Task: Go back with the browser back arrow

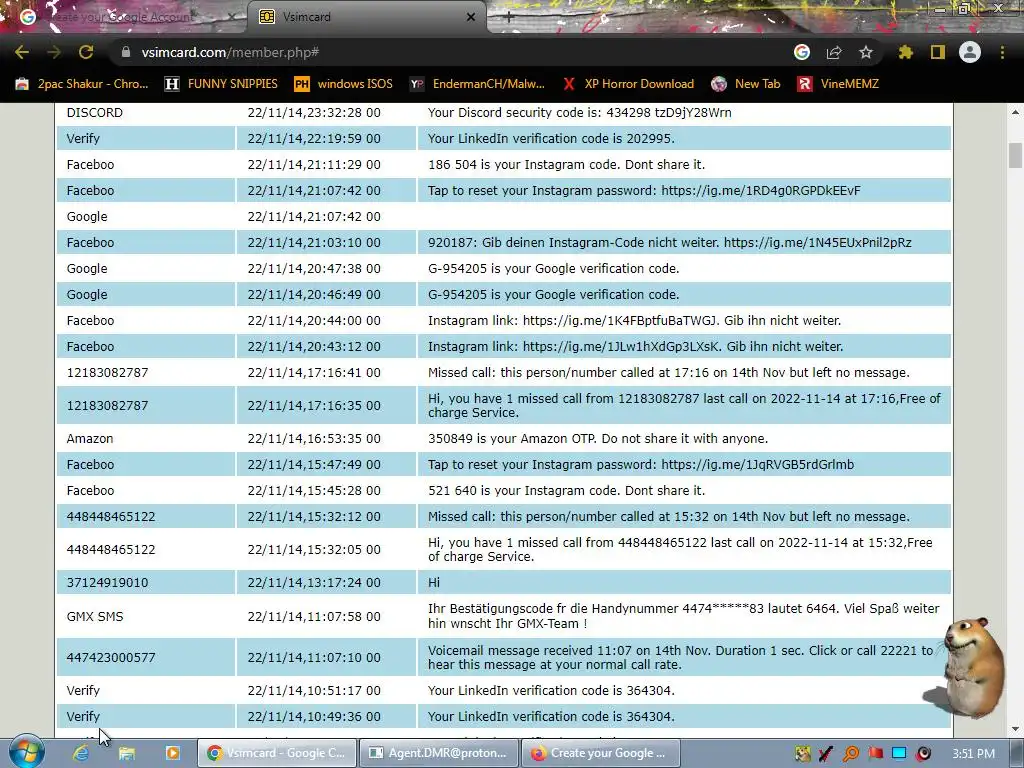Action: tap(22, 52)
